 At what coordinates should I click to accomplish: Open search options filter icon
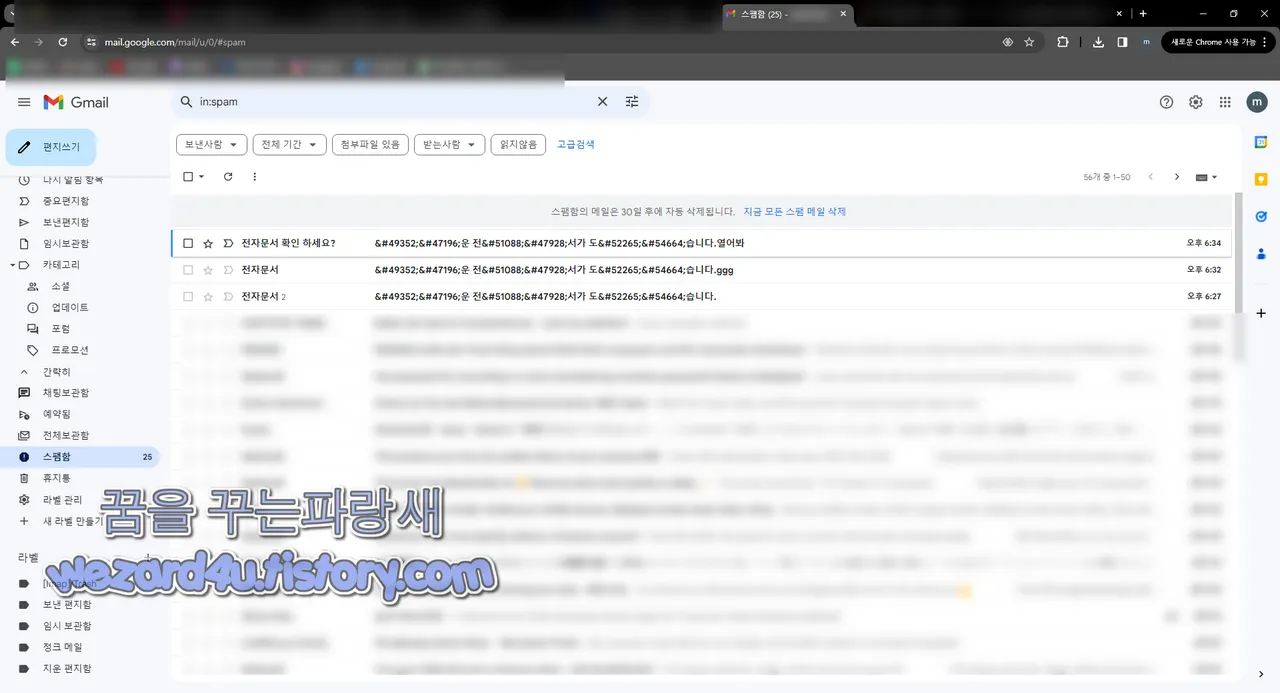pyautogui.click(x=632, y=102)
